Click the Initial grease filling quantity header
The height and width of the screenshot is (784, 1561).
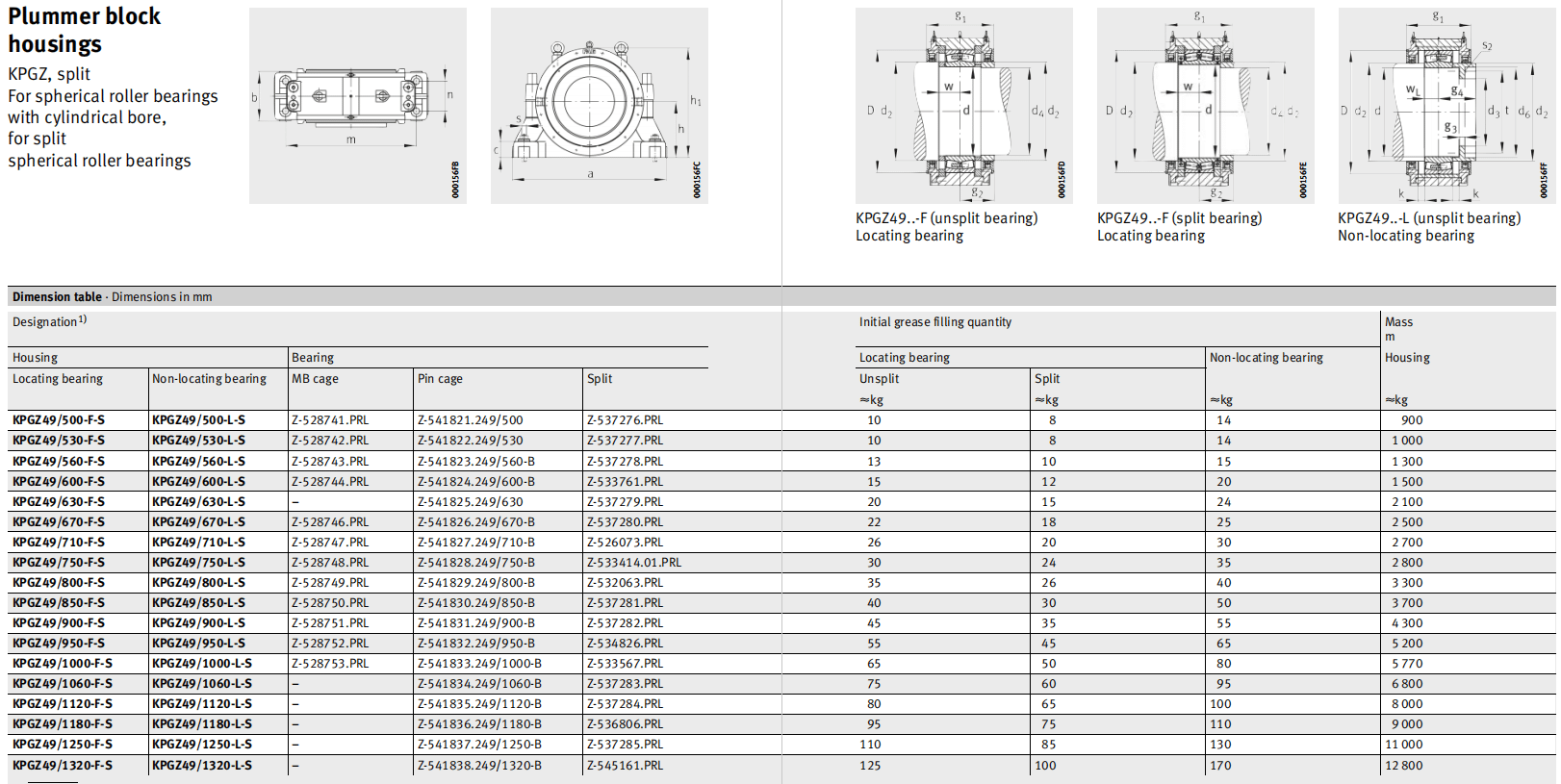[x=934, y=322]
